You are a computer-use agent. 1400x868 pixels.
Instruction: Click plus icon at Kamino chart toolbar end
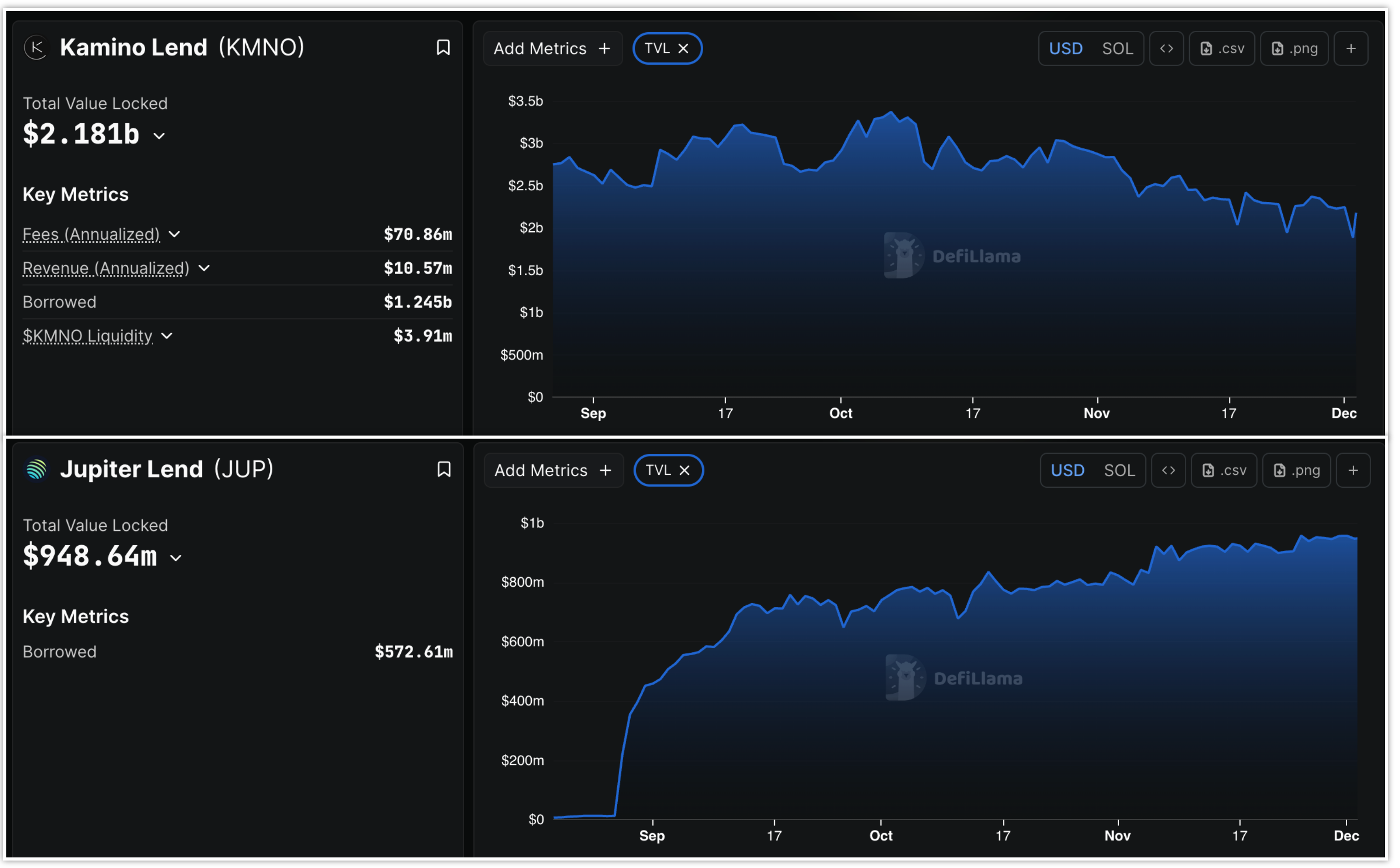point(1351,49)
